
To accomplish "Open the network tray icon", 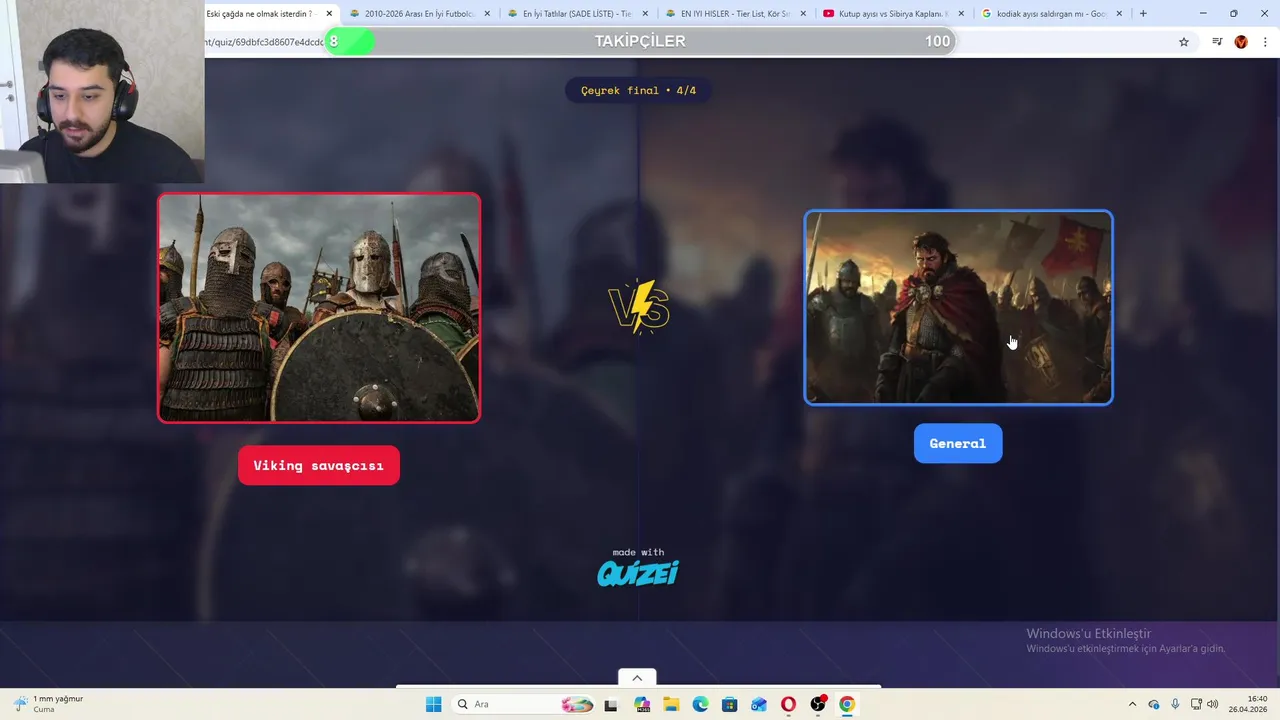I will click(1196, 704).
